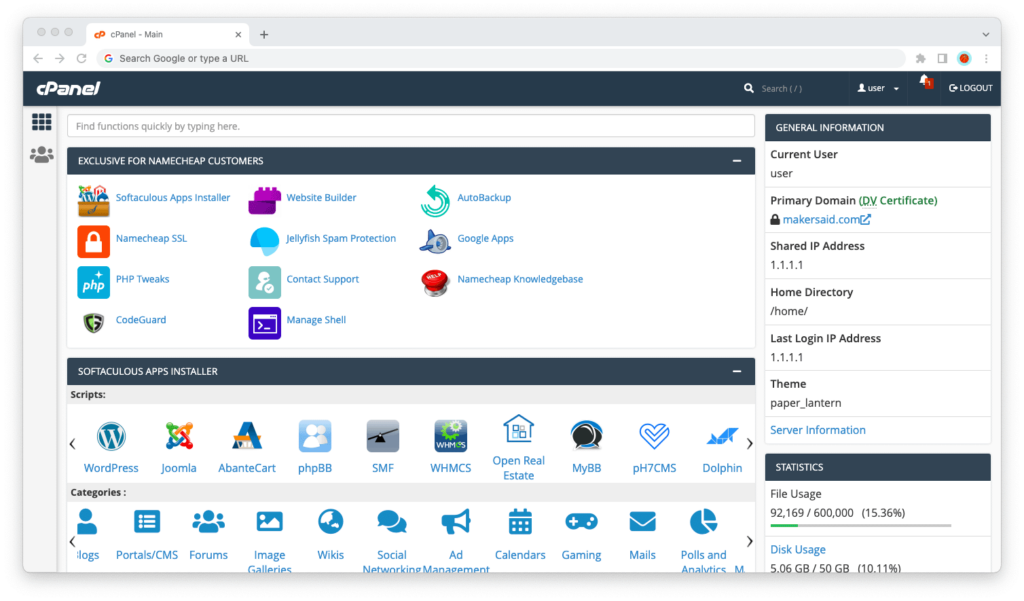This screenshot has height=601, width=1024.
Task: Open the browser tab list chevron
Action: point(985,35)
